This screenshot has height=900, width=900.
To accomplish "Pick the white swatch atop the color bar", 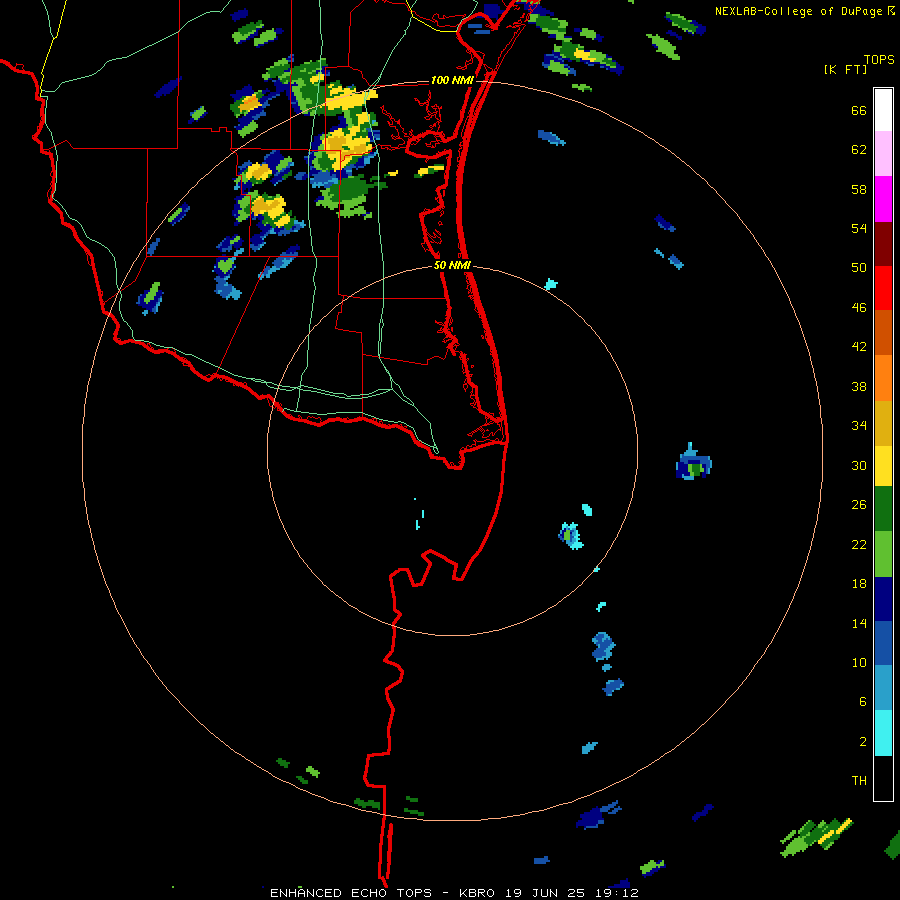I will [x=883, y=110].
